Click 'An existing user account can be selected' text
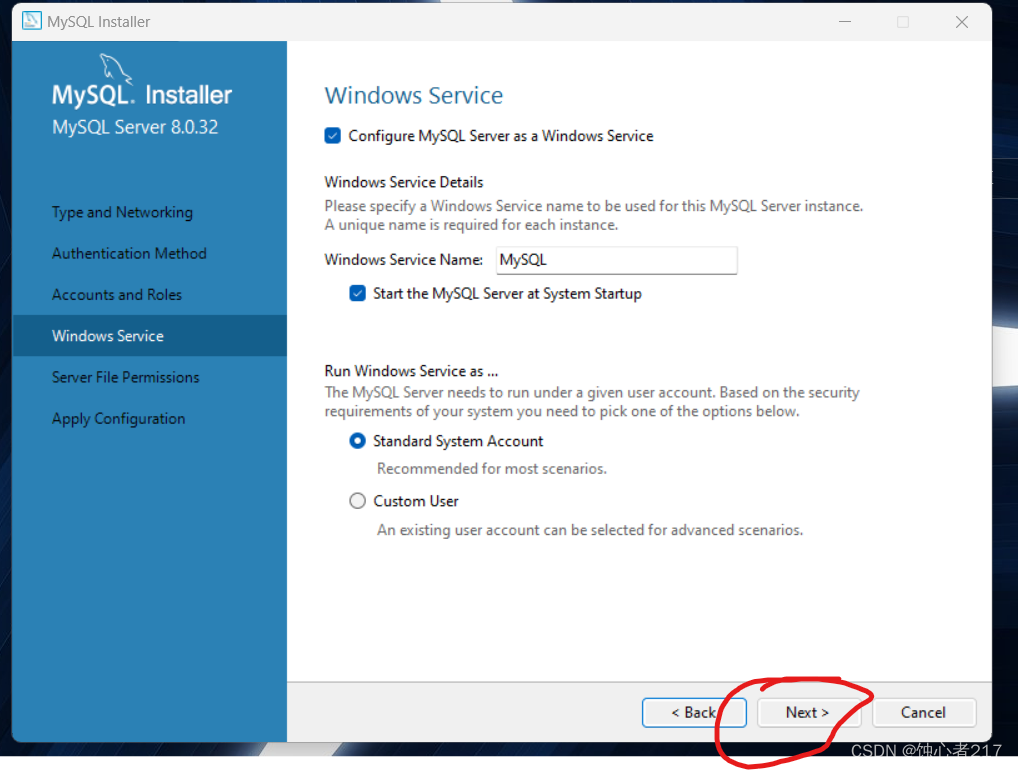1018x770 pixels. tap(590, 530)
